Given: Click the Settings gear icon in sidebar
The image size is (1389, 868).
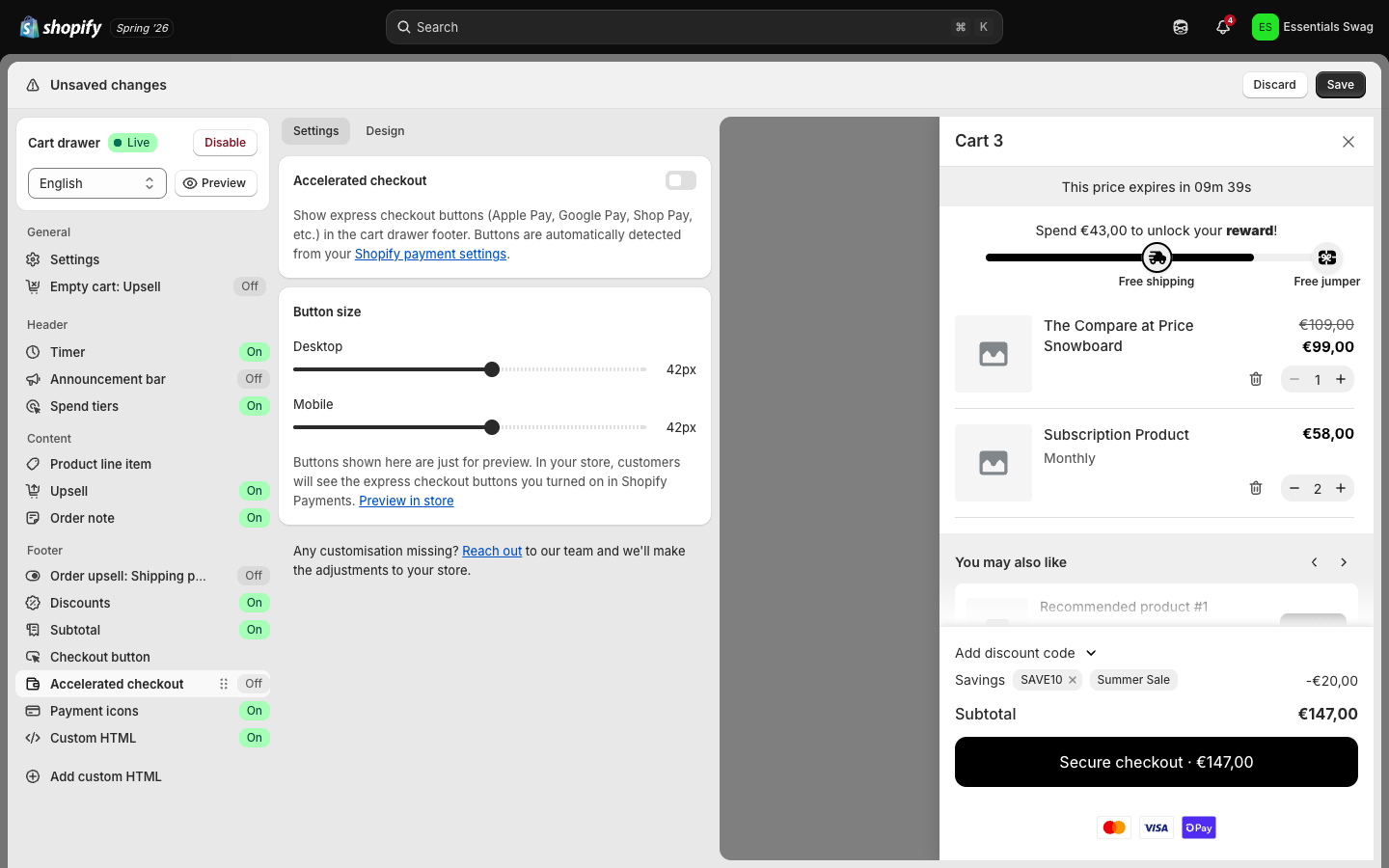Looking at the screenshot, I should pyautogui.click(x=33, y=259).
